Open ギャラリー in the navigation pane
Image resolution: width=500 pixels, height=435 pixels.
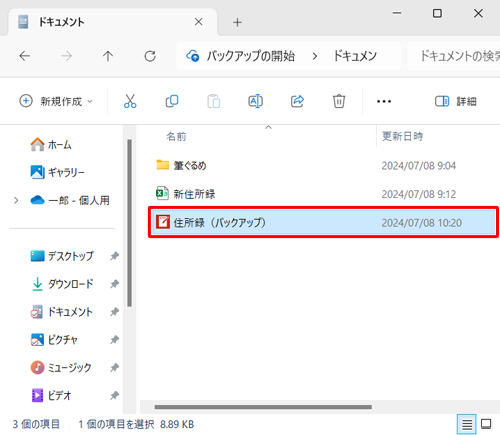click(x=57, y=172)
